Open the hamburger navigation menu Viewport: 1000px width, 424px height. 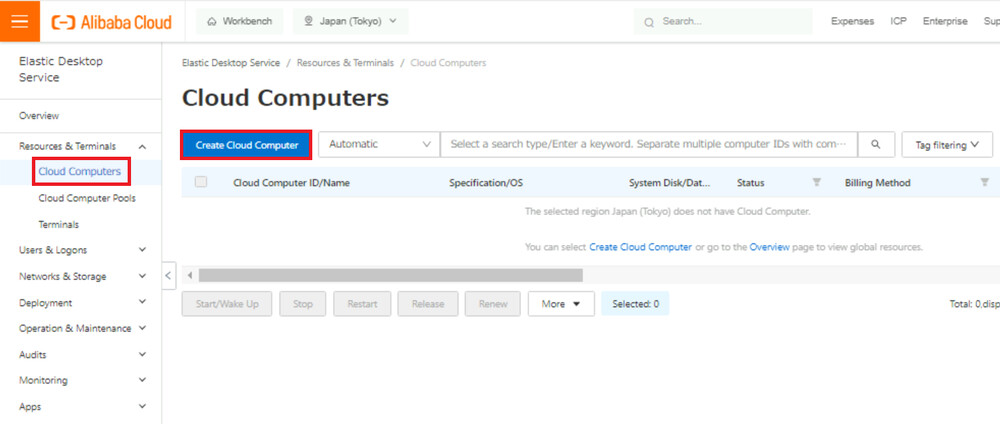coord(20,21)
